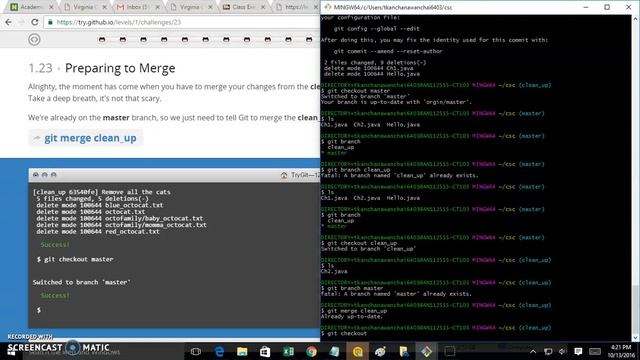Click the browser back arrow
Viewport: 640px width, 360px height.
9,22
